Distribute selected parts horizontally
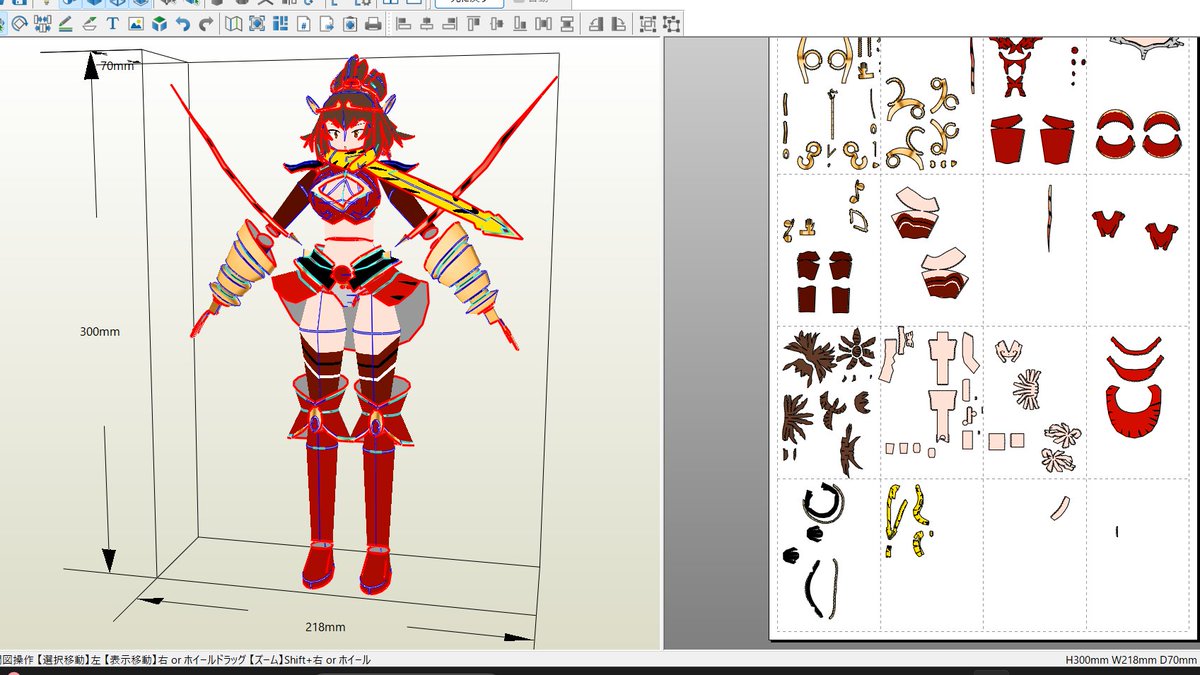 (x=543, y=23)
